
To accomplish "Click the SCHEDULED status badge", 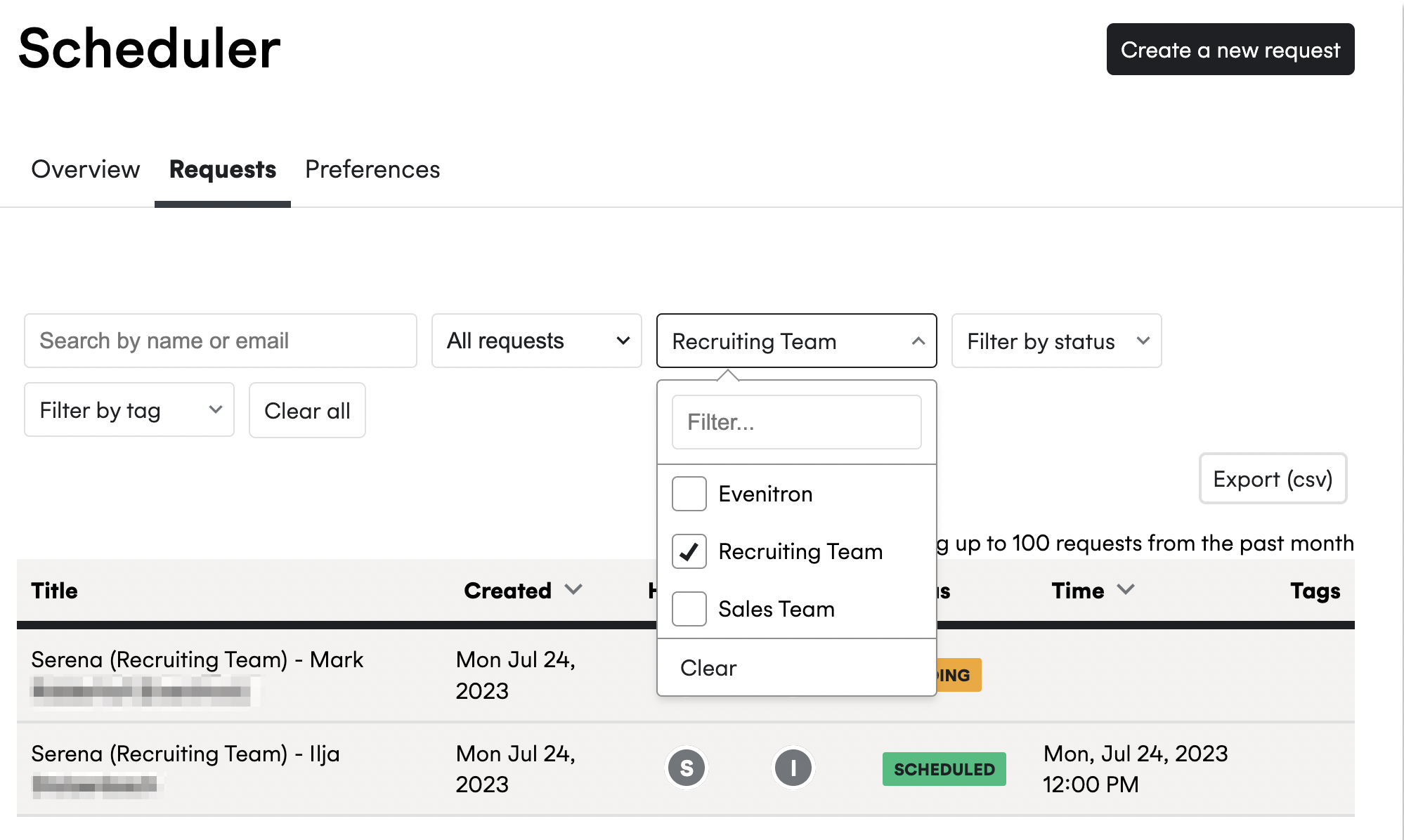I will (944, 769).
